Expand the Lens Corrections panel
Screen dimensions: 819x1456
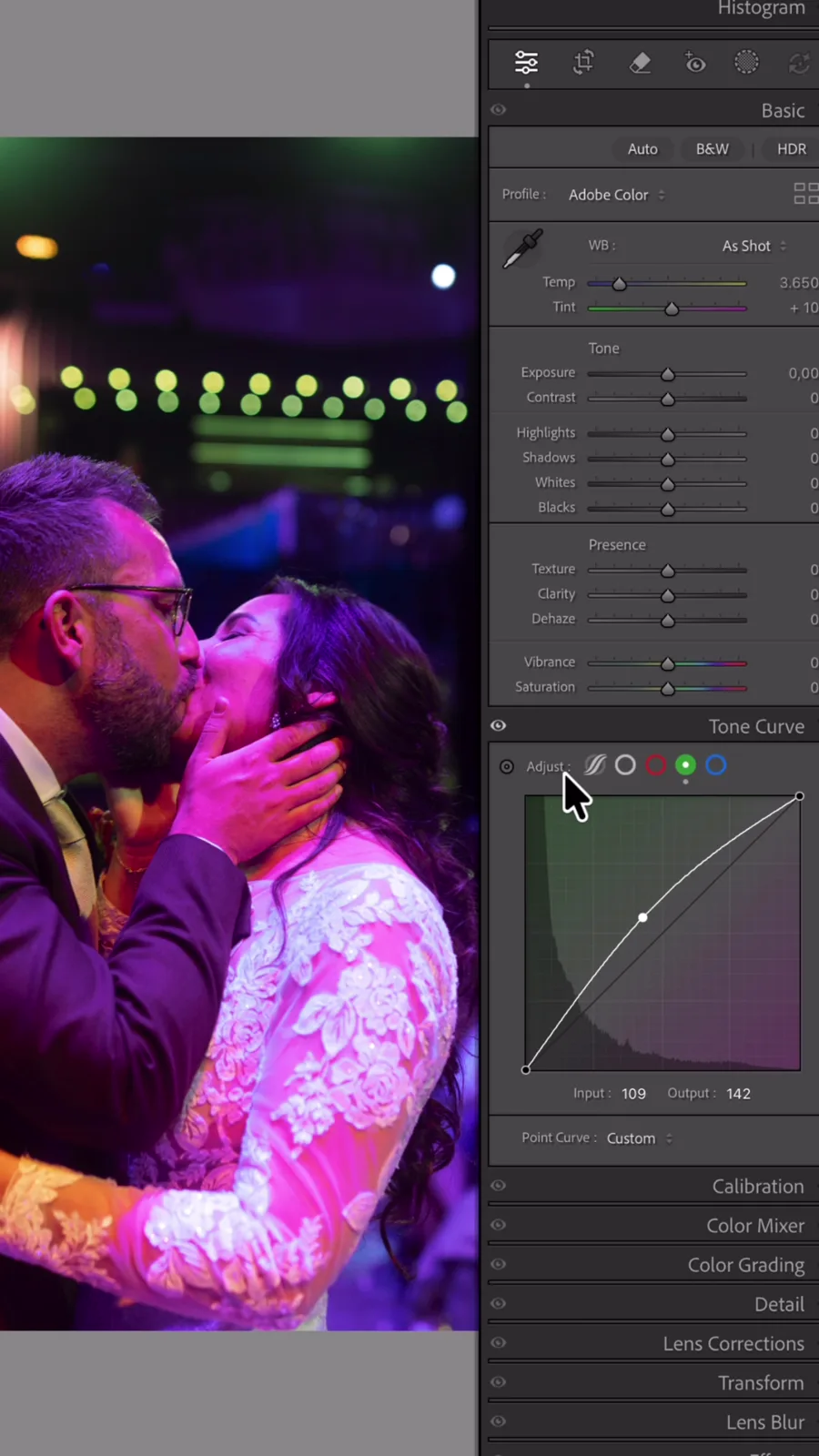[733, 1343]
